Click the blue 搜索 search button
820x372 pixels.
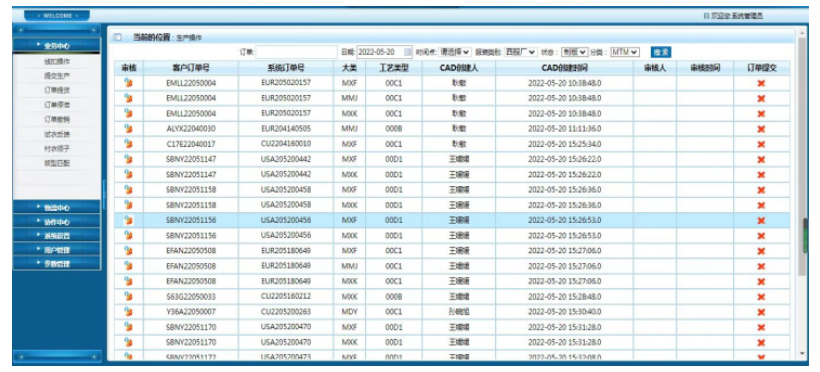click(x=661, y=52)
